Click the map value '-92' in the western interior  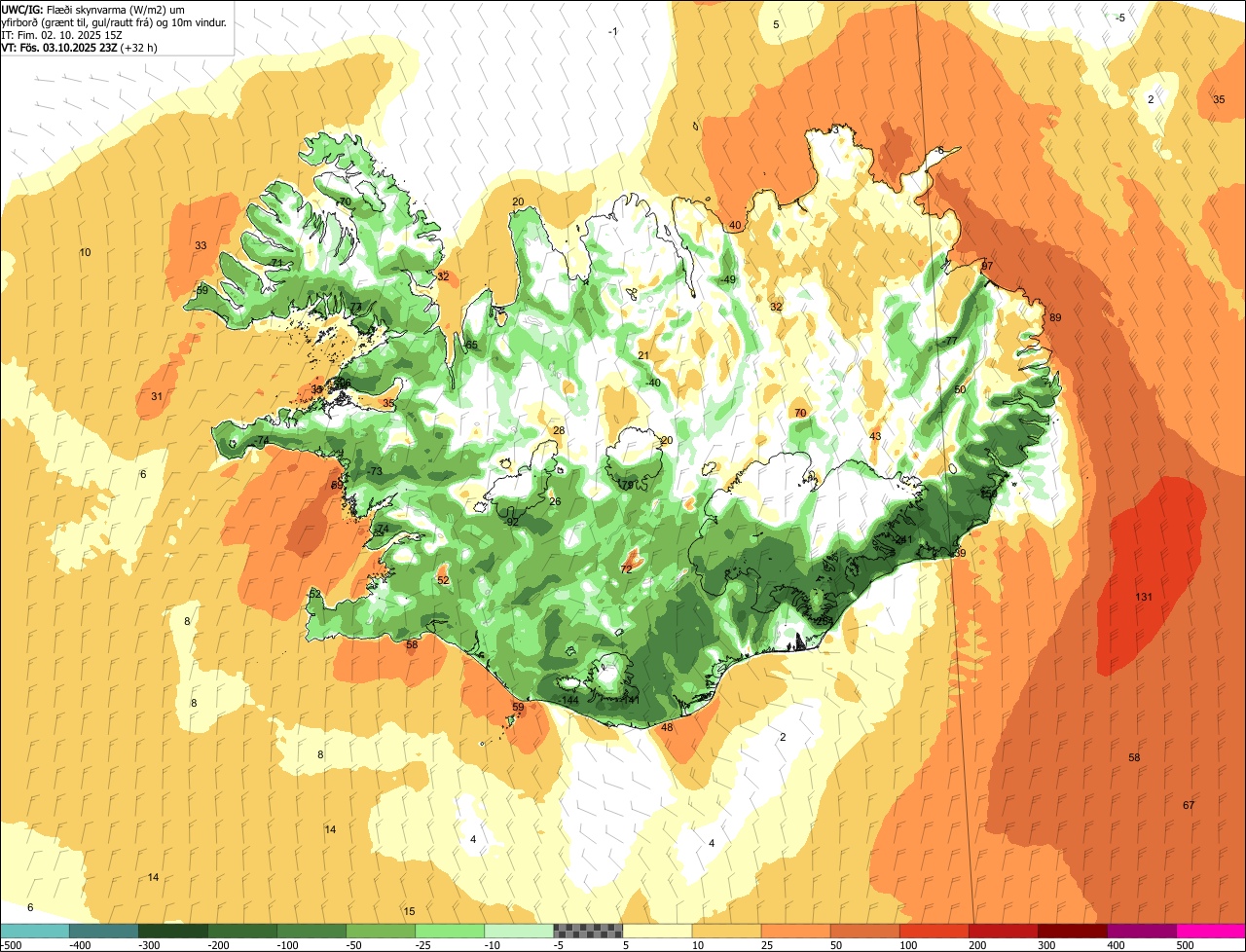point(511,522)
